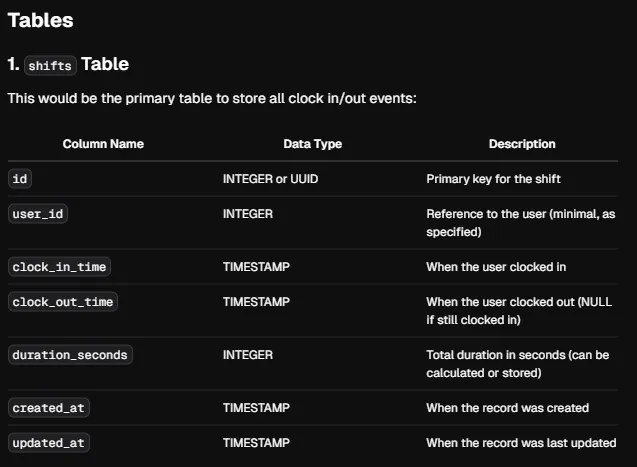This screenshot has width=637, height=467.
Task: Click 'Primary key for the shift' description
Action: tap(494, 179)
